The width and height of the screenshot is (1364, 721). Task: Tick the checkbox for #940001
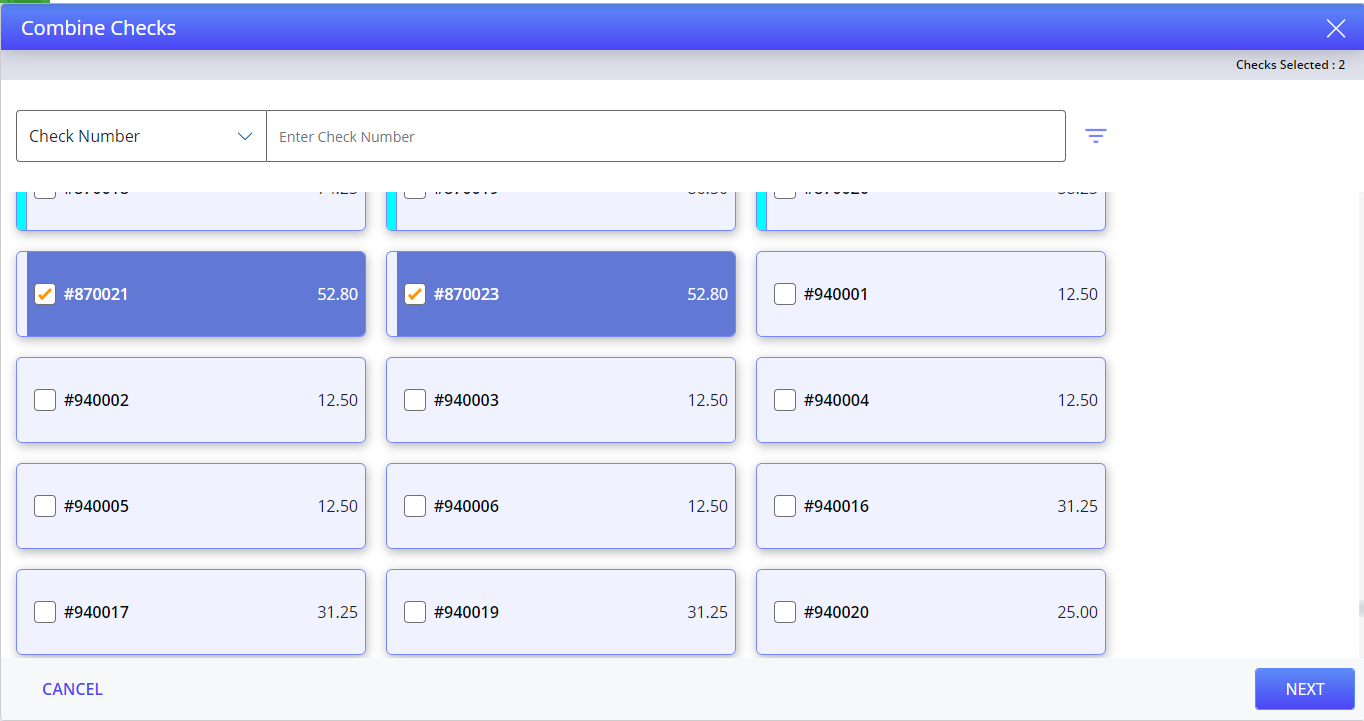[785, 294]
